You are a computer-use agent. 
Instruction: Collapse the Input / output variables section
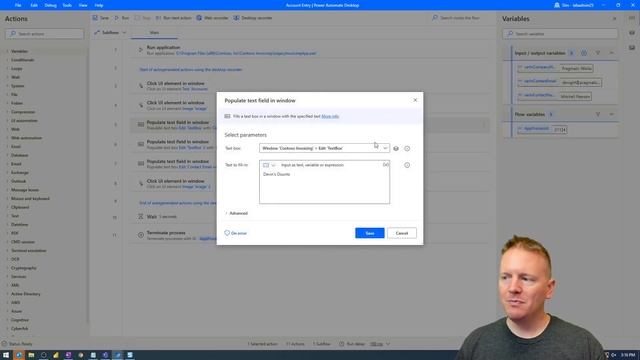[611, 53]
